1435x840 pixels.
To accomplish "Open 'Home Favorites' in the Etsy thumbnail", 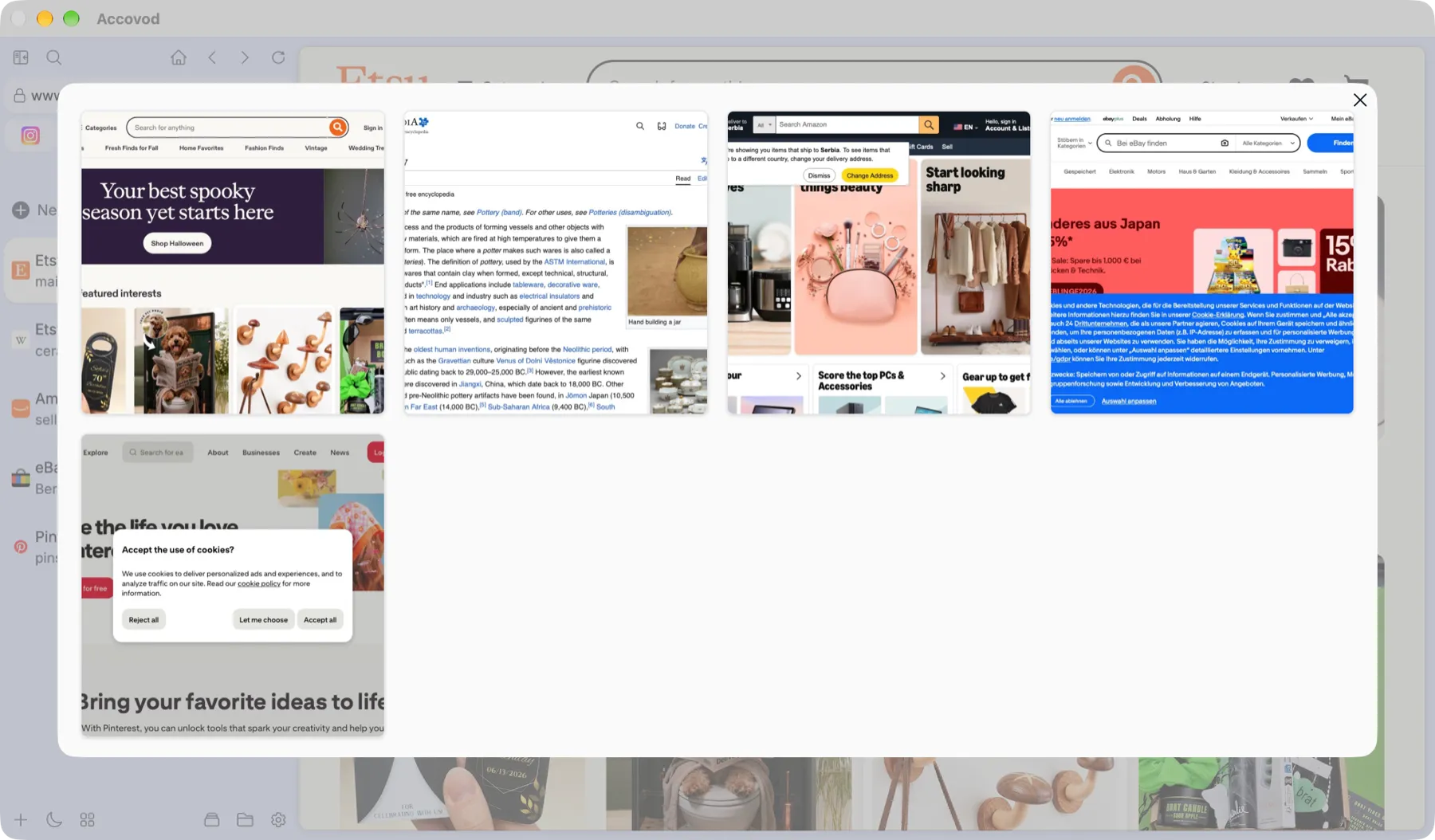I will pos(201,148).
